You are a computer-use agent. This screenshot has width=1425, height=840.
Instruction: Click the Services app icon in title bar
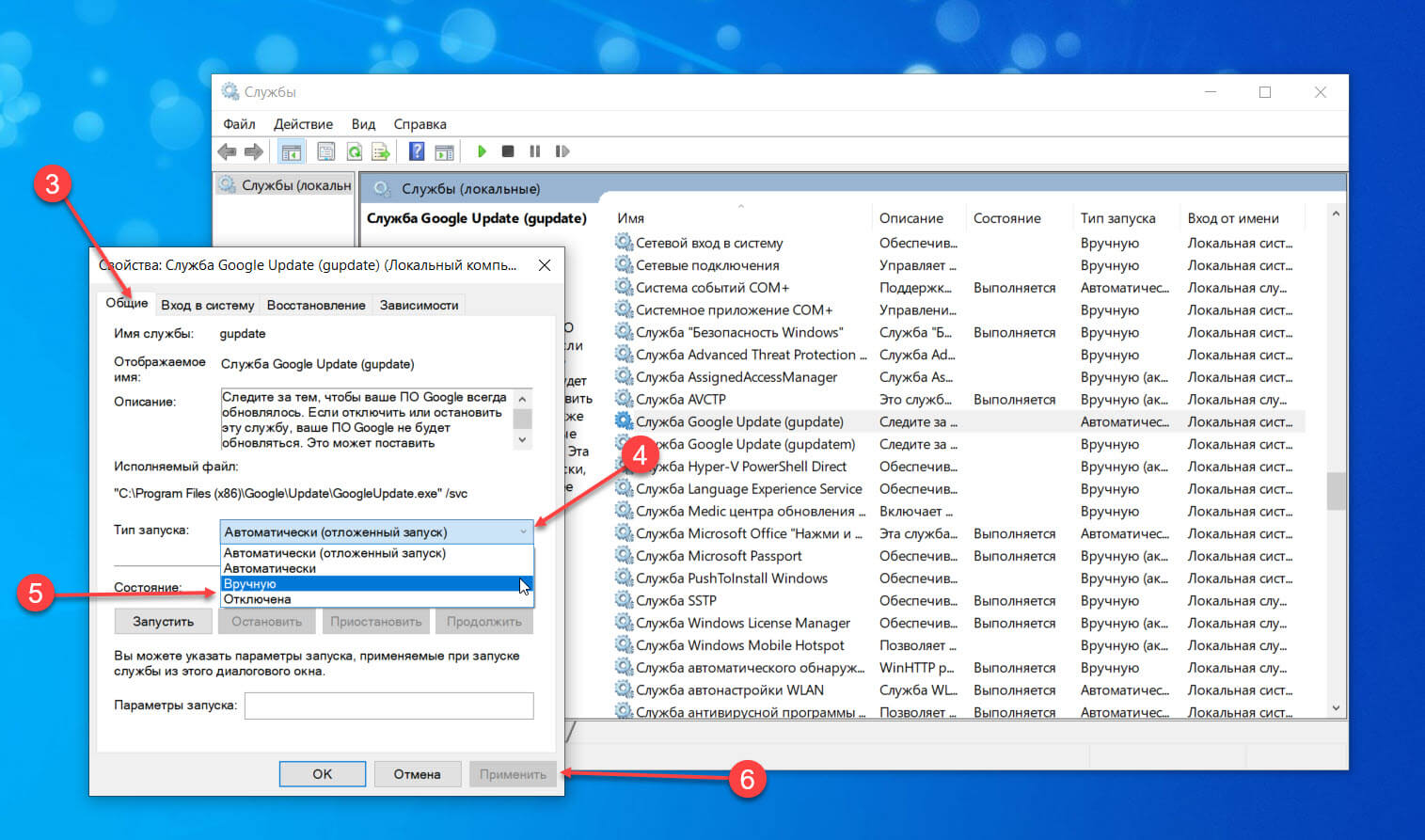230,91
